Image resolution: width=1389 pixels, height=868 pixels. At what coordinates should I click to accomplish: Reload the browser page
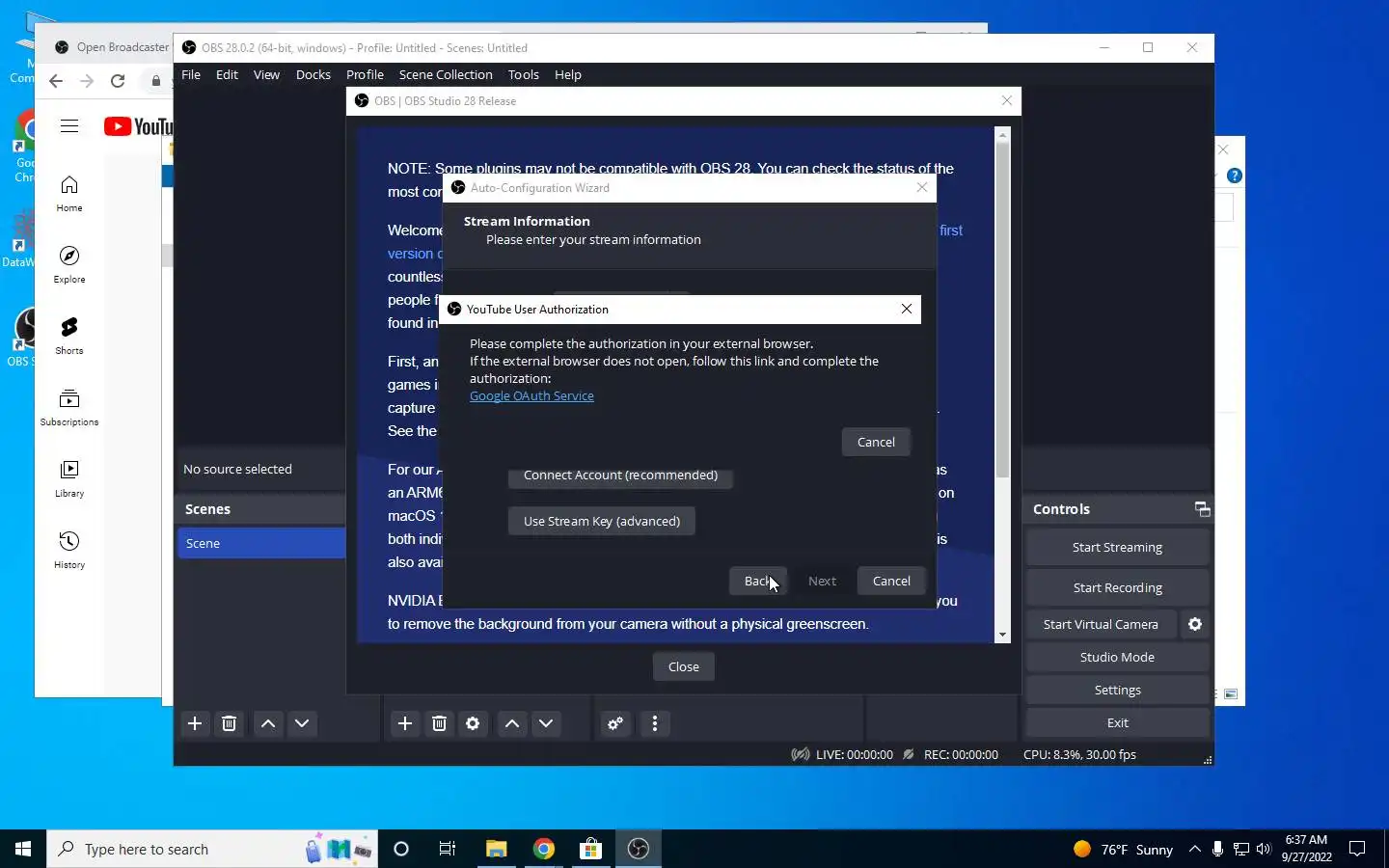click(118, 81)
